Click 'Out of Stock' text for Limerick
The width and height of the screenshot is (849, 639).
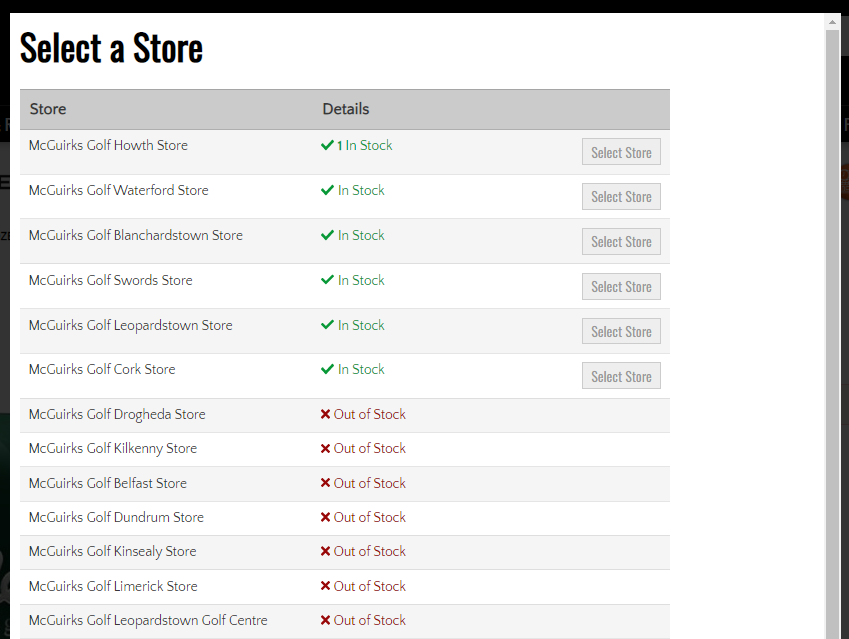click(x=369, y=586)
